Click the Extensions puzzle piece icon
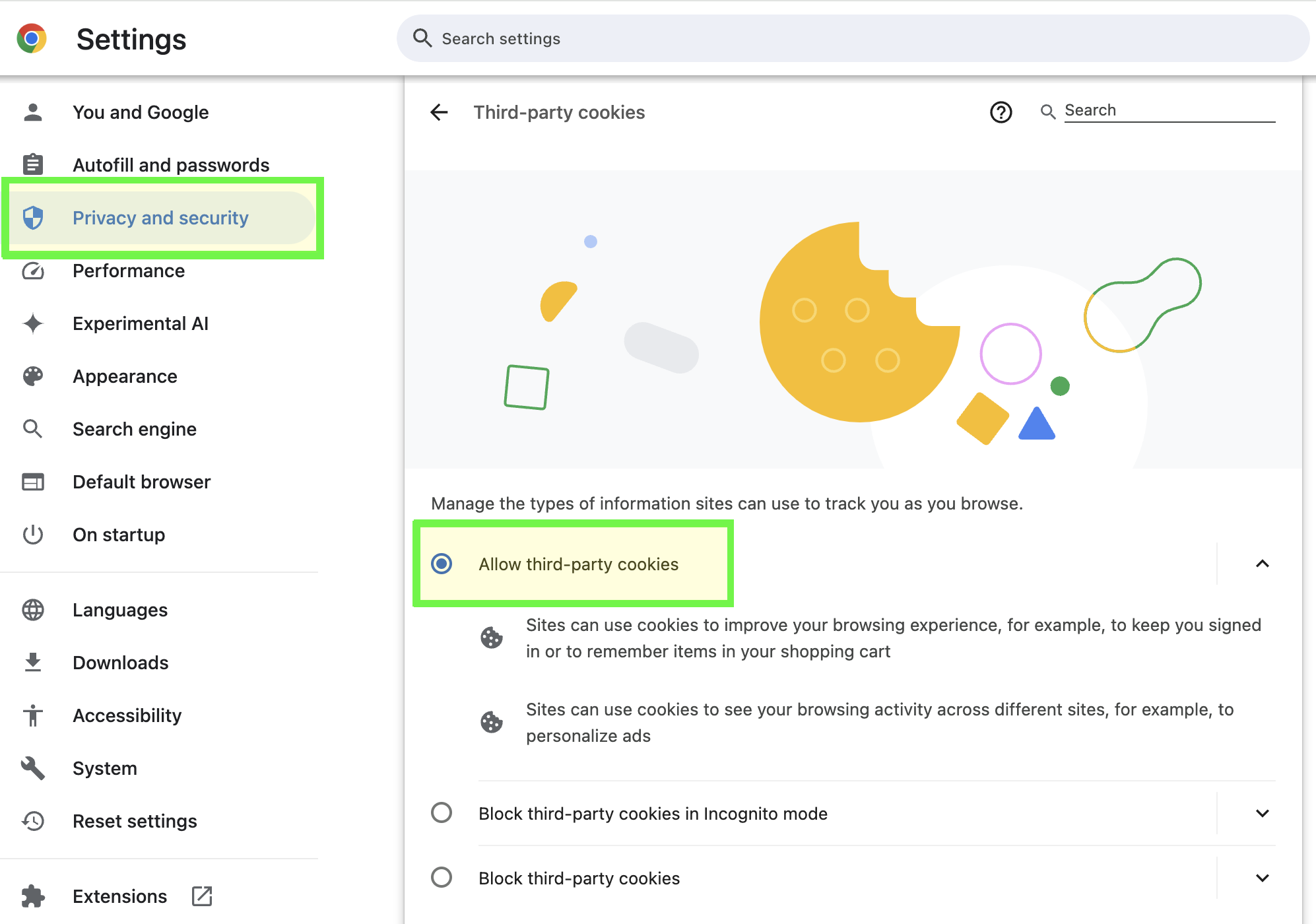1316x924 pixels. tap(33, 896)
